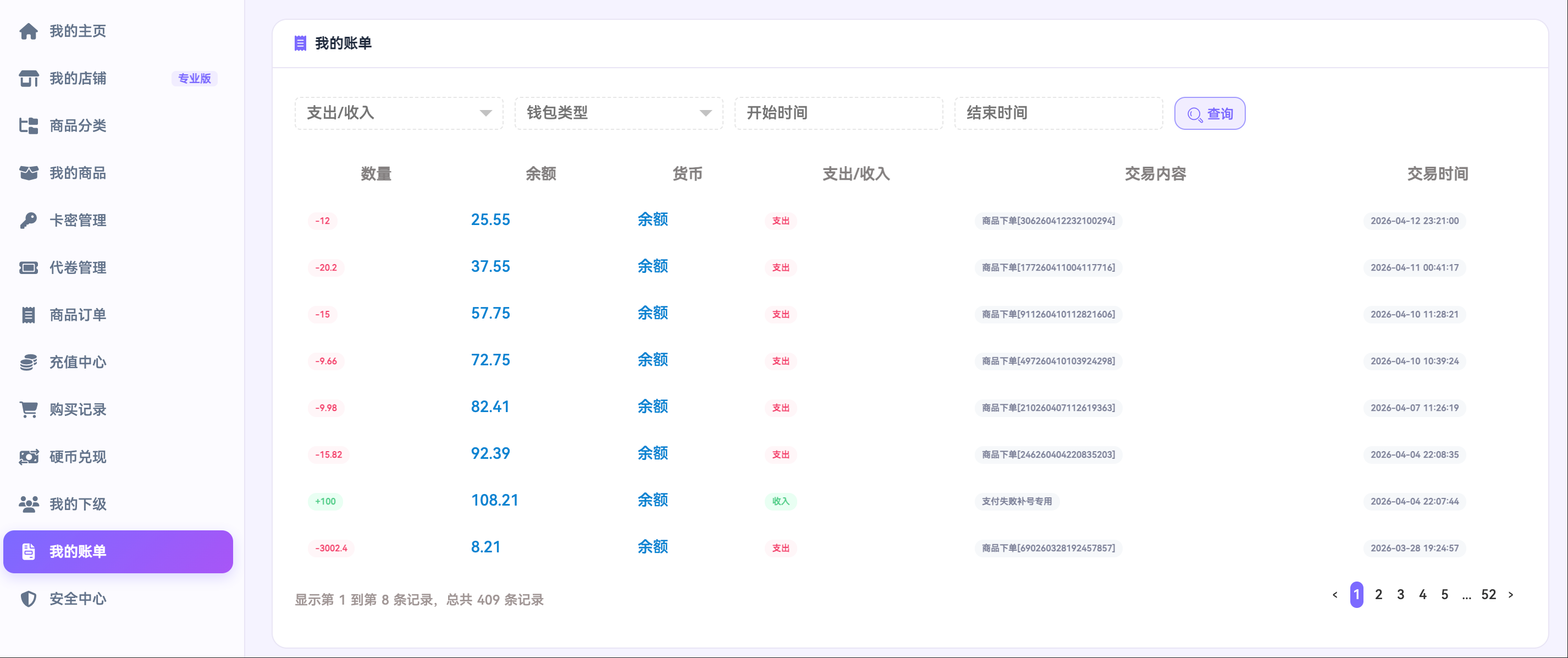This screenshot has height=658, width=1568.
Task: Open 购买记录 via the shopping cart icon
Action: click(29, 409)
